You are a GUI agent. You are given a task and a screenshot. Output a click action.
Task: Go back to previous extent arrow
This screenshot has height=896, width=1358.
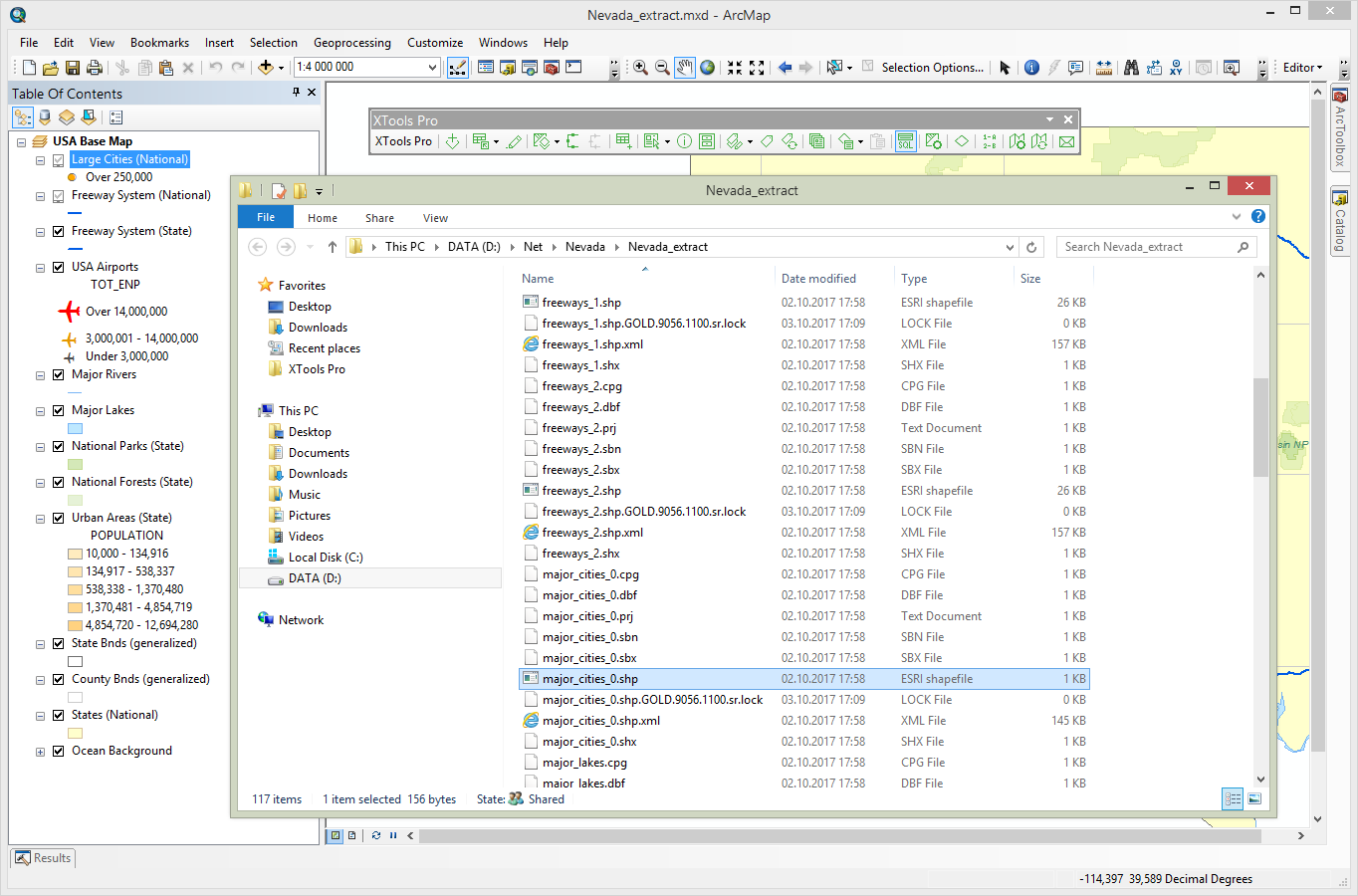pos(785,68)
